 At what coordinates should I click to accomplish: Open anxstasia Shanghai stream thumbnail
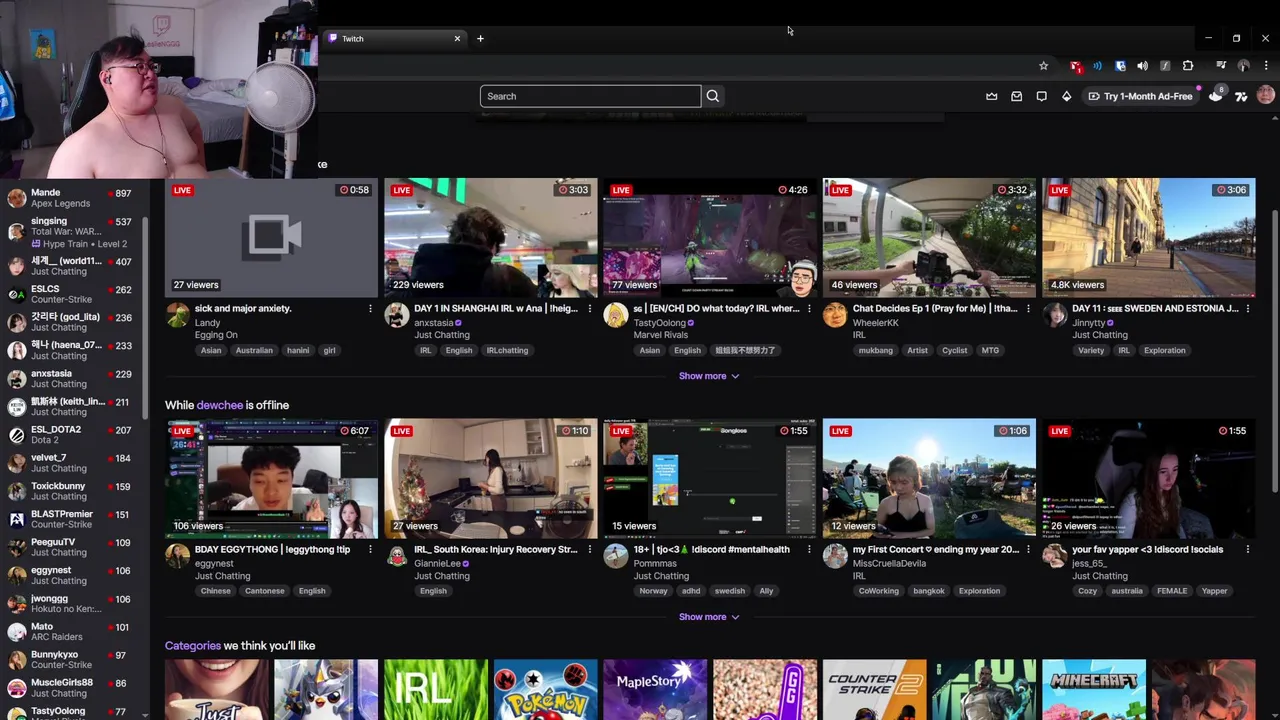pyautogui.click(x=491, y=238)
